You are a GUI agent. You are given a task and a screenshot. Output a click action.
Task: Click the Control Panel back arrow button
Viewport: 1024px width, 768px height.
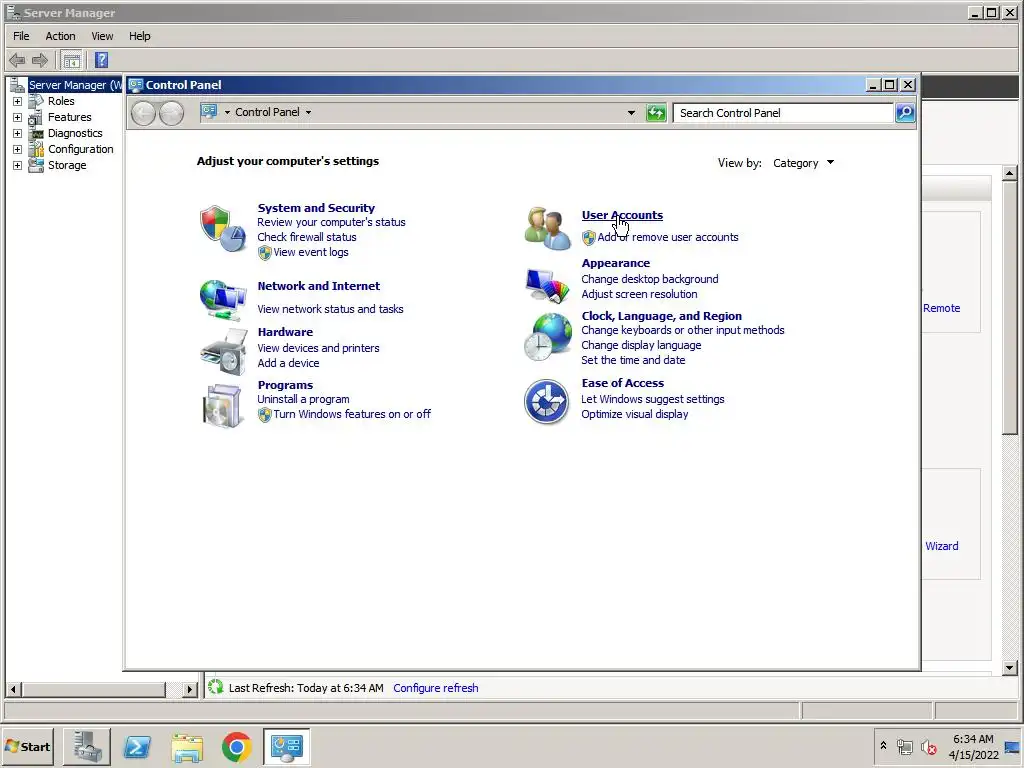144,113
